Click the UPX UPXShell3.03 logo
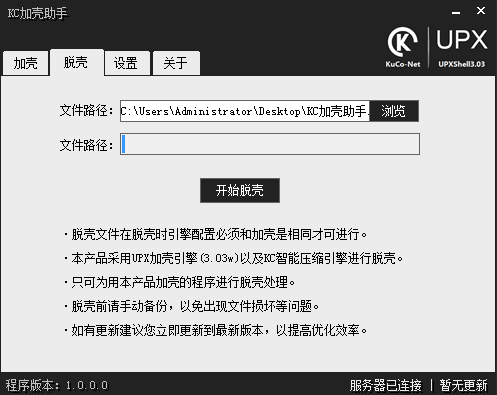Image resolution: width=497 pixels, height=395 pixels. click(462, 48)
